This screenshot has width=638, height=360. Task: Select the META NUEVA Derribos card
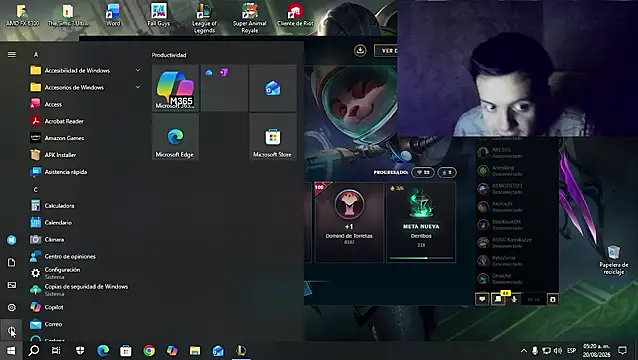[x=421, y=222]
